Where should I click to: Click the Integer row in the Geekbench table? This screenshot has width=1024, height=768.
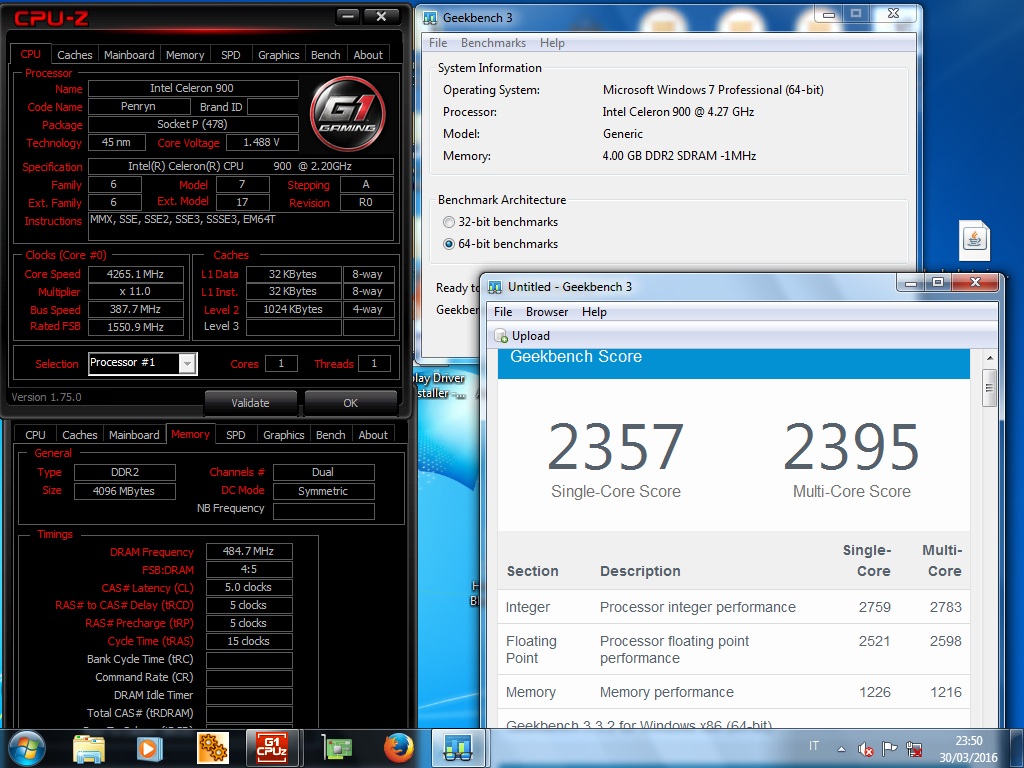(733, 607)
